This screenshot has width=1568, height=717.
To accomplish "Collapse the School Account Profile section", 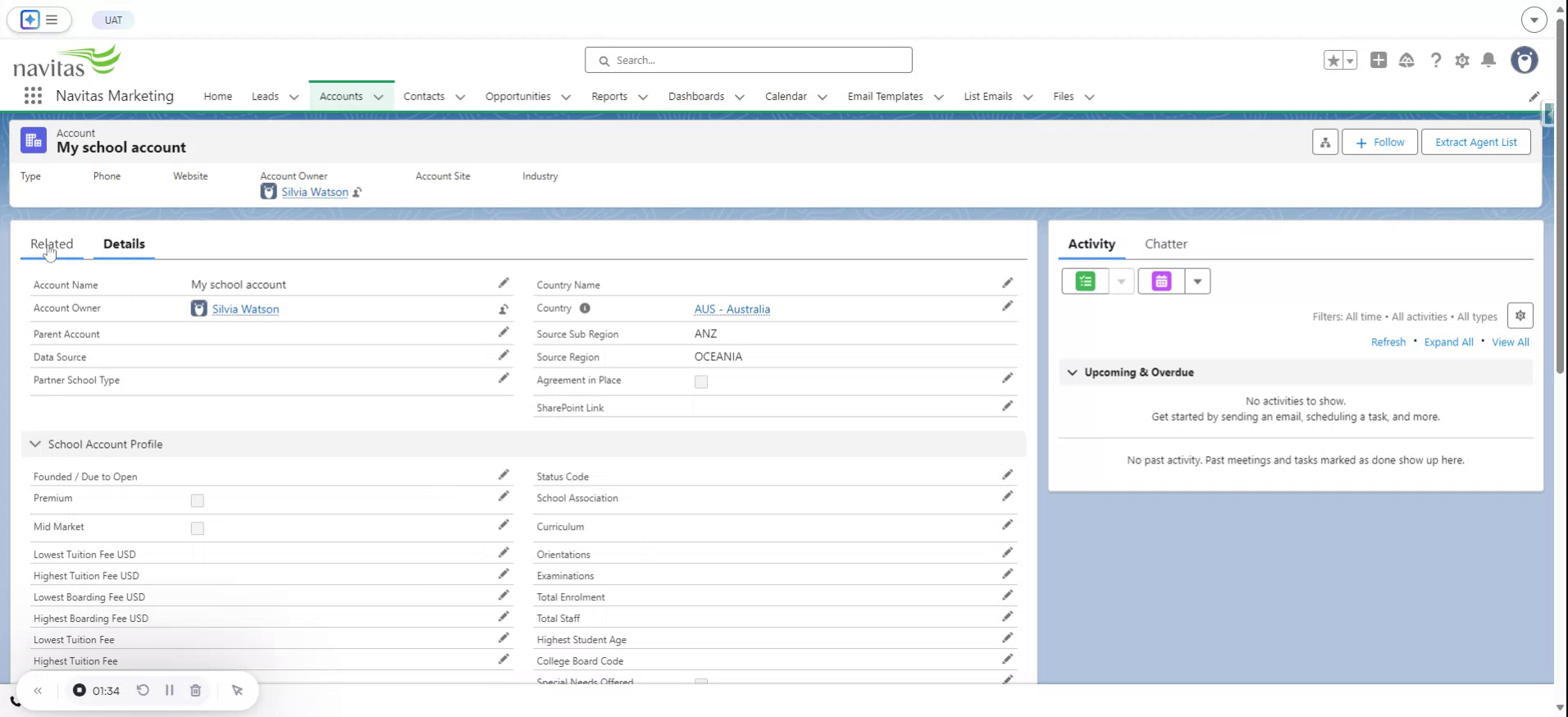I will click(35, 444).
